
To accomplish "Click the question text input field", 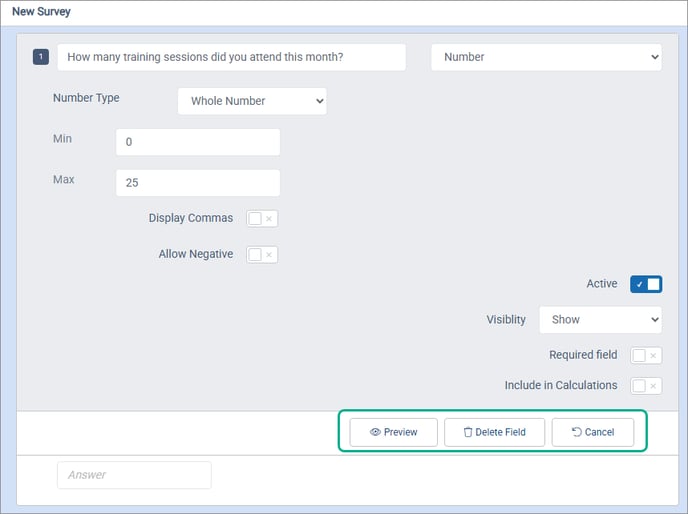I will pos(231,57).
